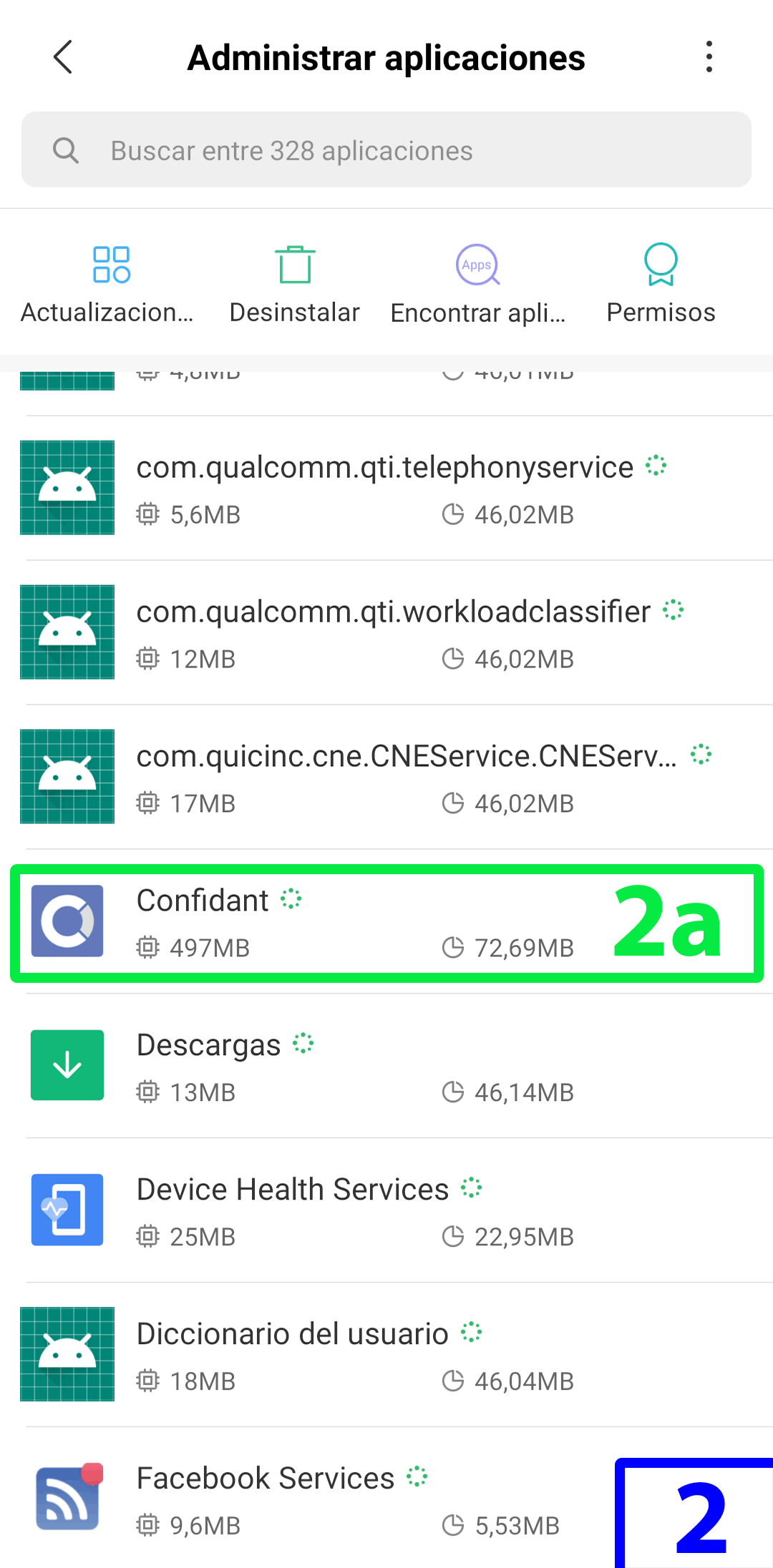Open Actualizaciones grid icon

111,265
